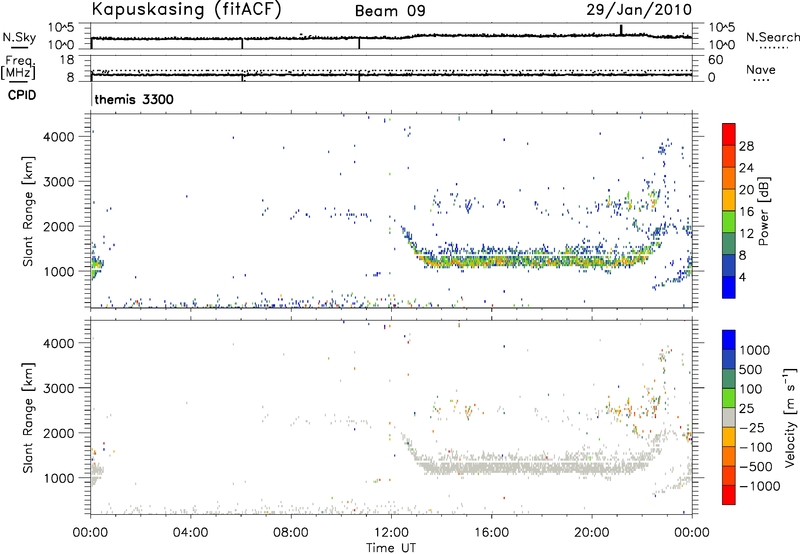Select the Freq. [MHz] axis label
The image size is (800, 554).
19,67
